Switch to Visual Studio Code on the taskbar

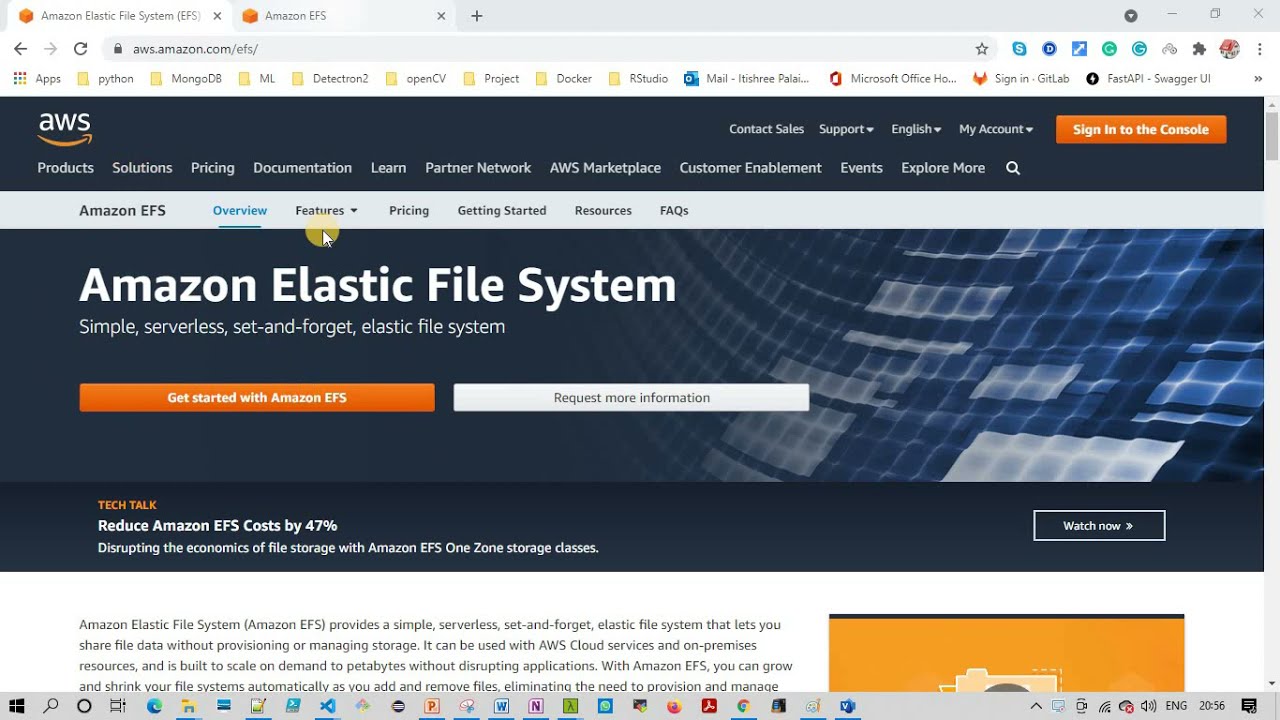pyautogui.click(x=327, y=706)
